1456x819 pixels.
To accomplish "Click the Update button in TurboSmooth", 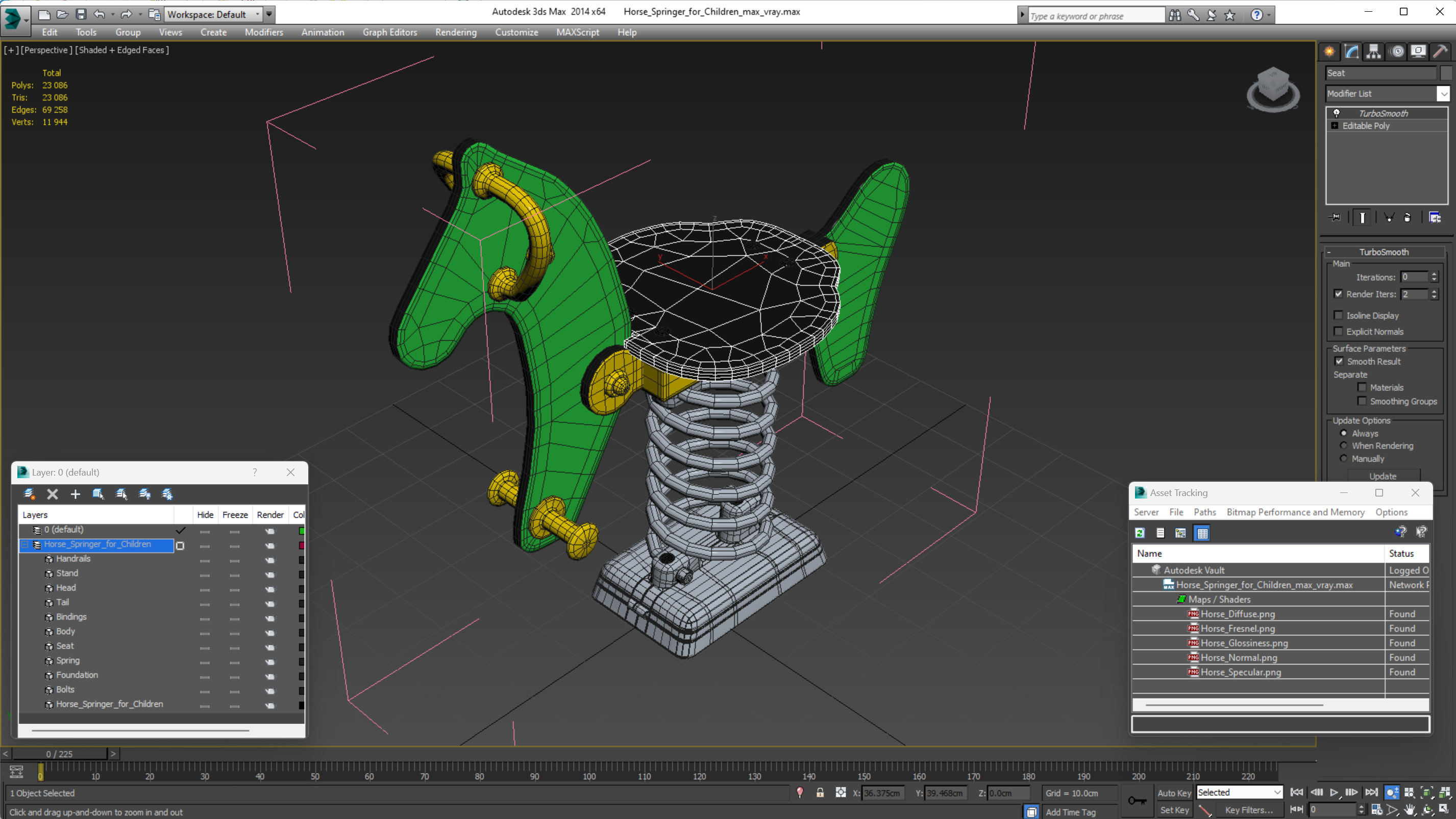I will click(x=1383, y=476).
